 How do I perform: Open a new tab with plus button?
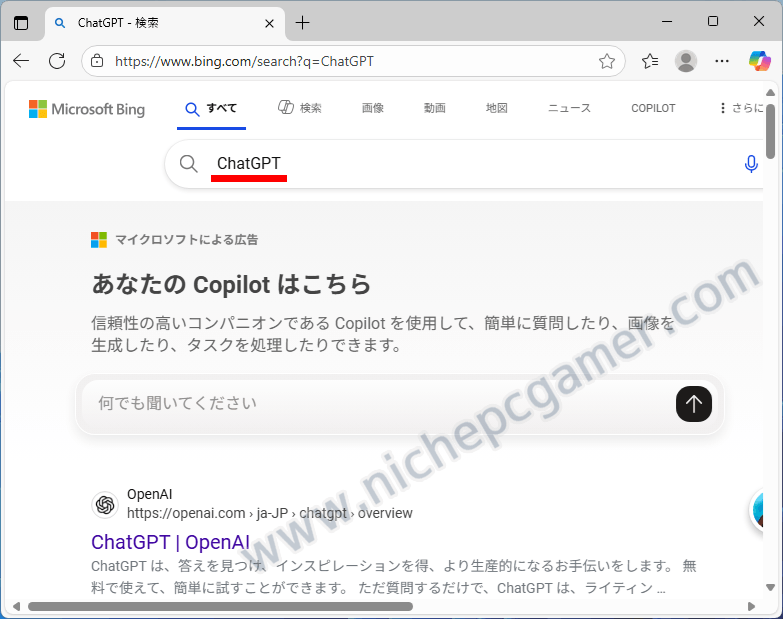tap(303, 23)
